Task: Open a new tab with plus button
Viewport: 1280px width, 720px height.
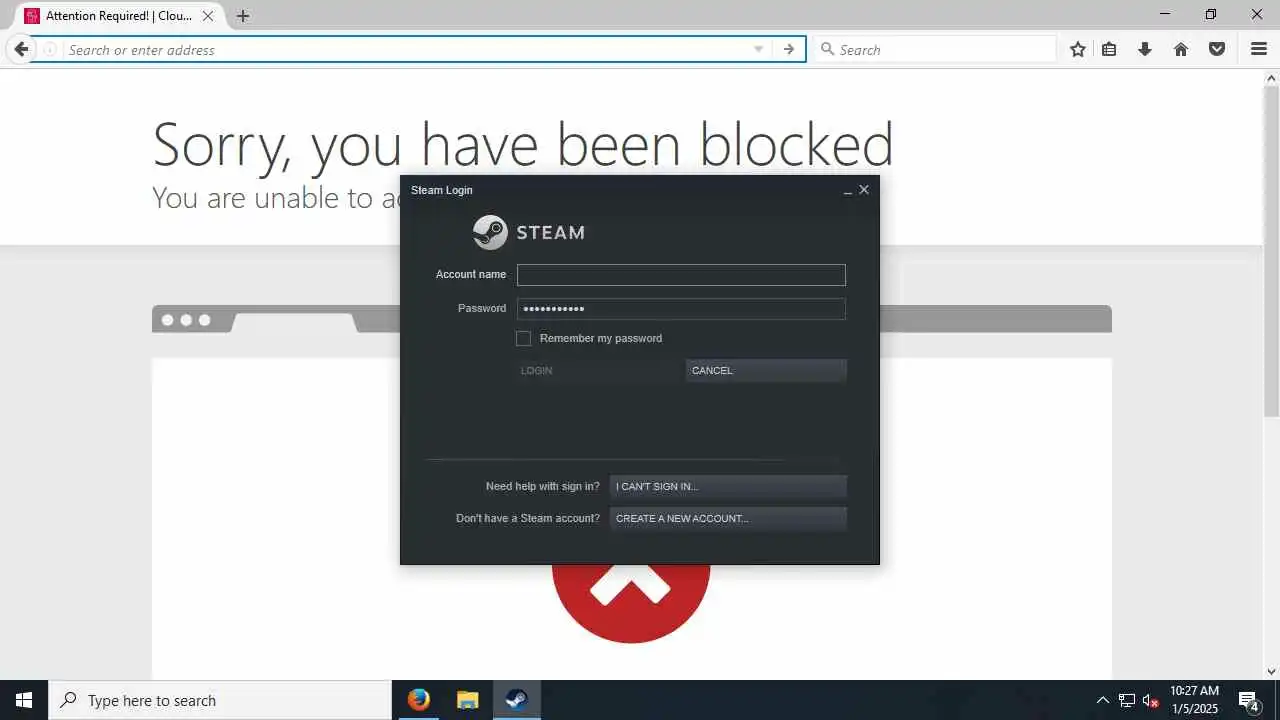Action: [x=243, y=16]
